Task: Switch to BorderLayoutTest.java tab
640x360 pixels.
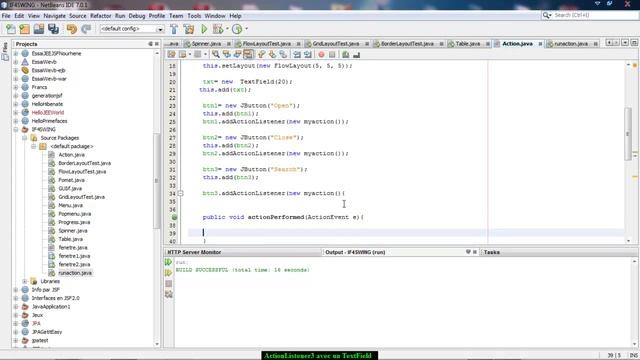Action: point(407,44)
